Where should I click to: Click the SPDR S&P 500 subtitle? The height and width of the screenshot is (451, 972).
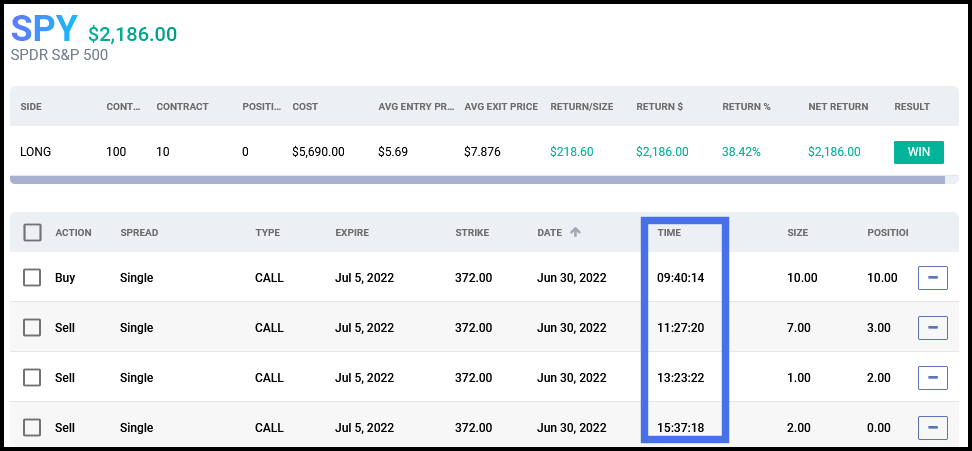point(60,55)
